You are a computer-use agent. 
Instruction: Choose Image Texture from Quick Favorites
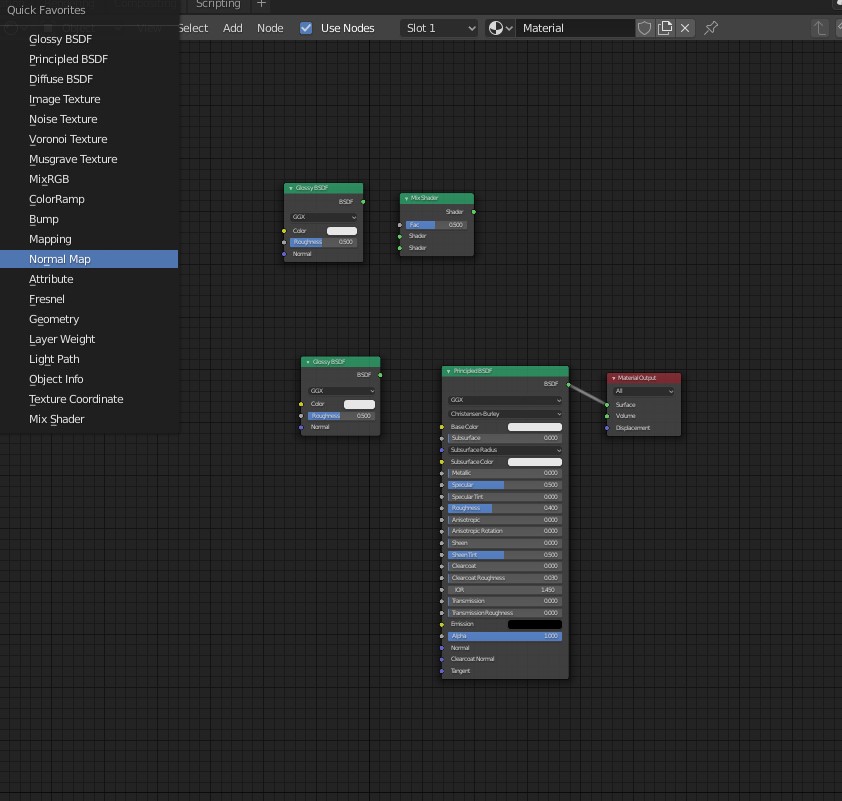pyautogui.click(x=89, y=99)
